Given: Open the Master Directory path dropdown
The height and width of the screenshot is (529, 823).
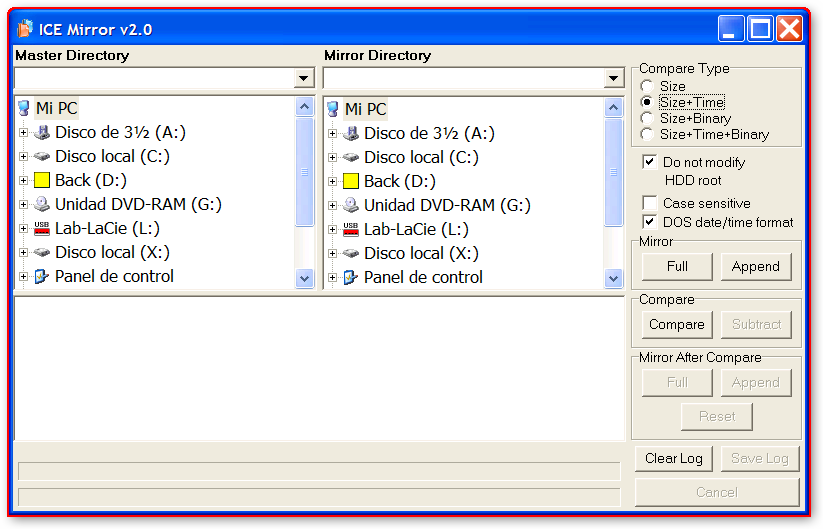Looking at the screenshot, I should 304,79.
